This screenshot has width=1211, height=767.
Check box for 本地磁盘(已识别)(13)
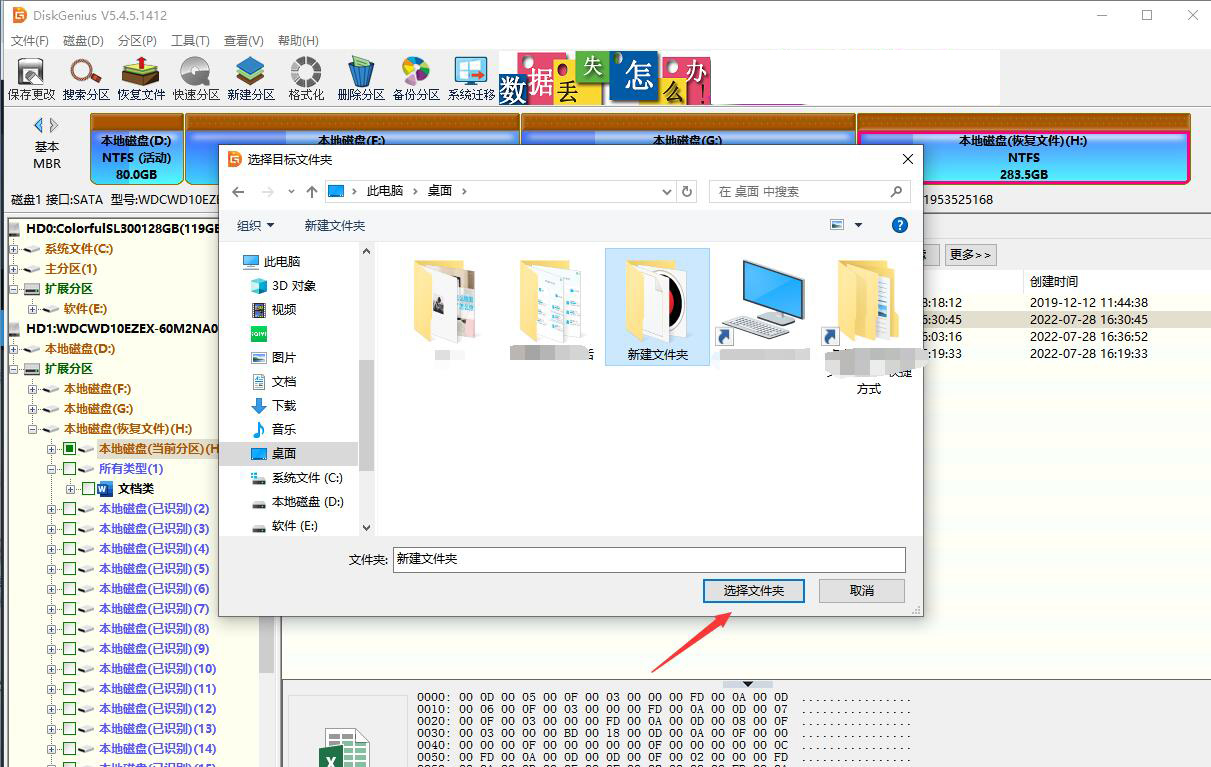click(69, 729)
